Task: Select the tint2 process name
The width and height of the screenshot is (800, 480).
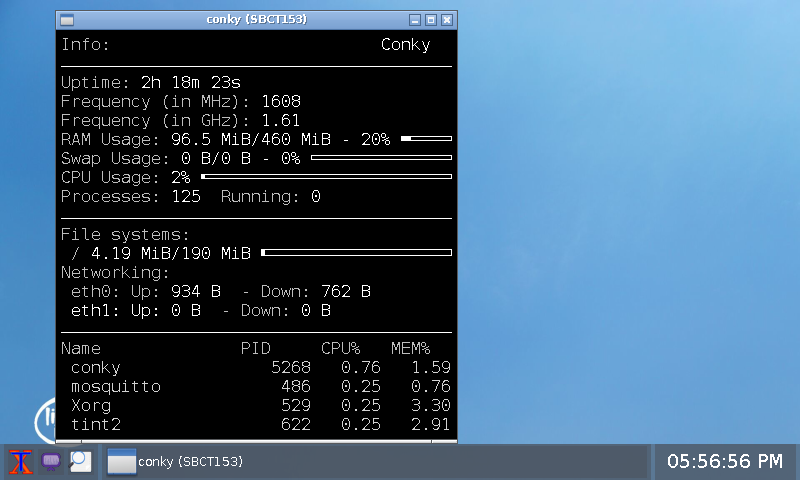Action: click(96, 424)
